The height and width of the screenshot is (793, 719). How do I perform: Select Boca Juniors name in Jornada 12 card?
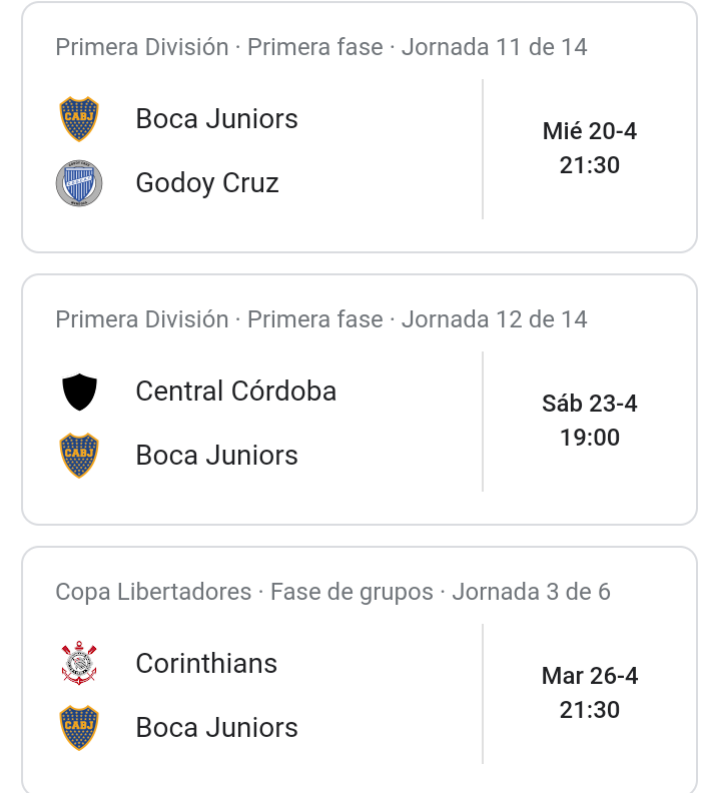click(217, 455)
